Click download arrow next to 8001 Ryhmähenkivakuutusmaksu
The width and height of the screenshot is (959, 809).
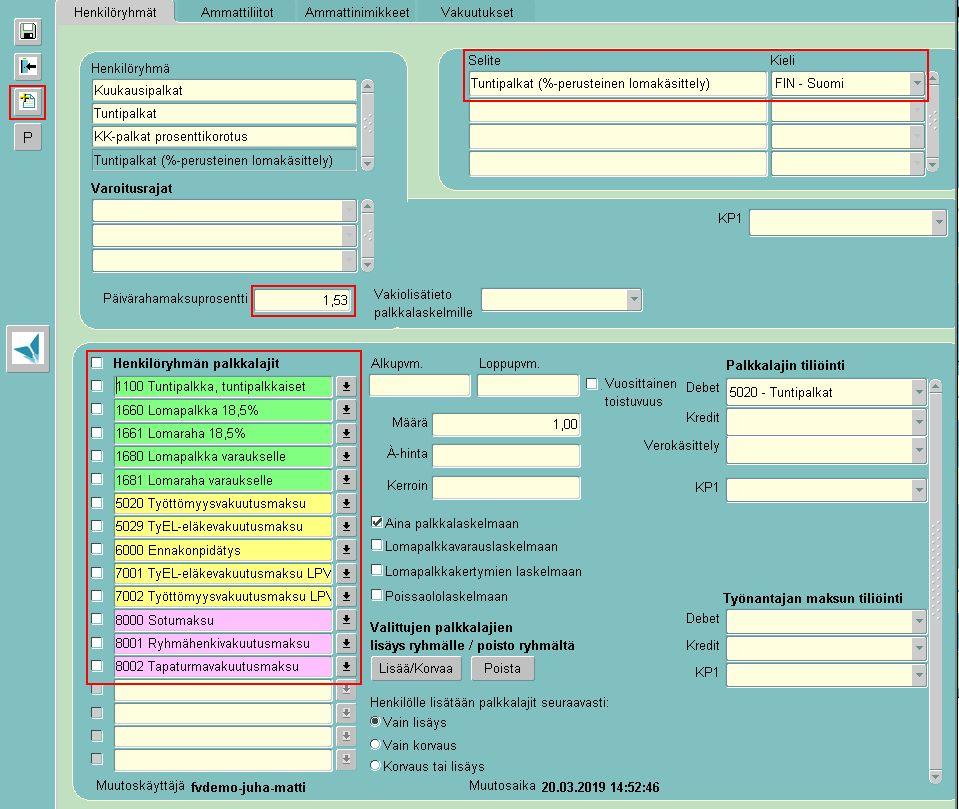tap(346, 643)
